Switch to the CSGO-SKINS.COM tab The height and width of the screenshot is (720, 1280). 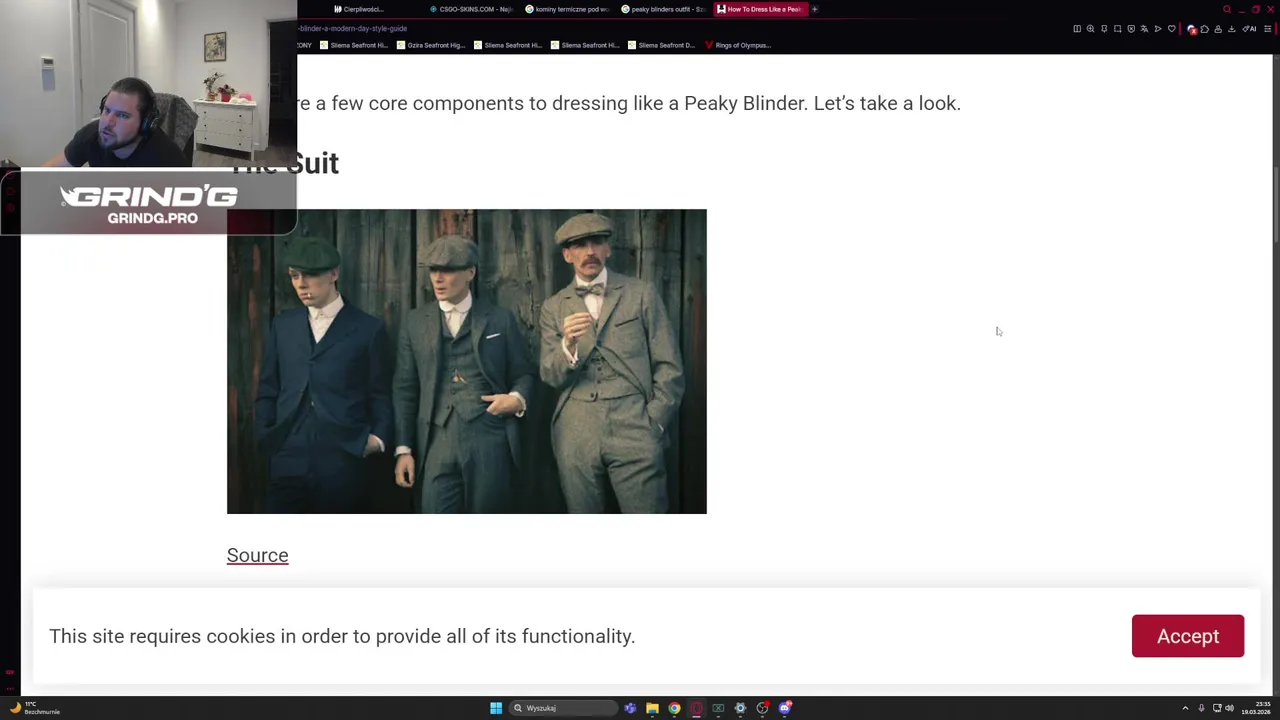(472, 9)
